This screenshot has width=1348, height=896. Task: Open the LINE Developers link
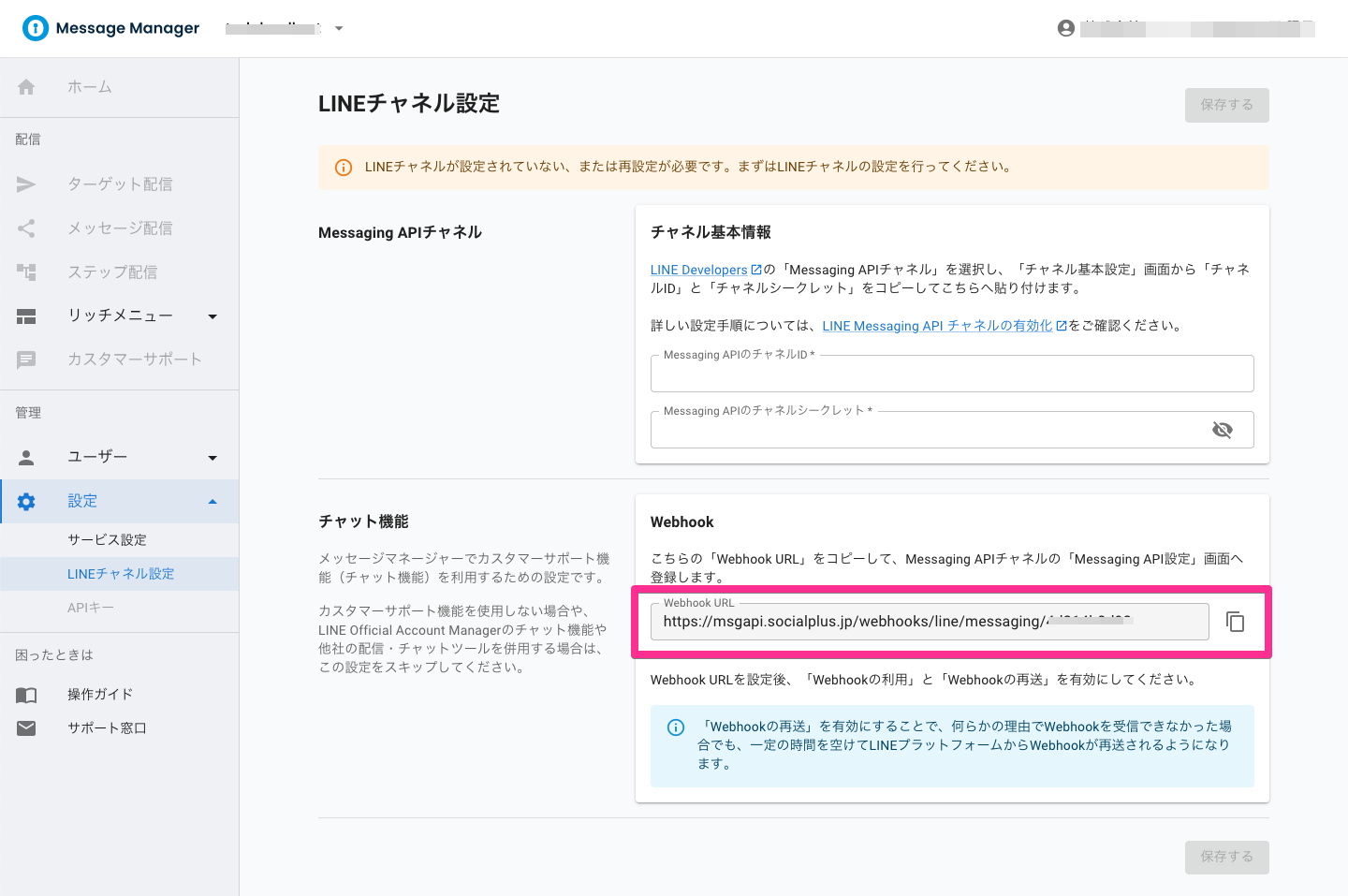(699, 270)
